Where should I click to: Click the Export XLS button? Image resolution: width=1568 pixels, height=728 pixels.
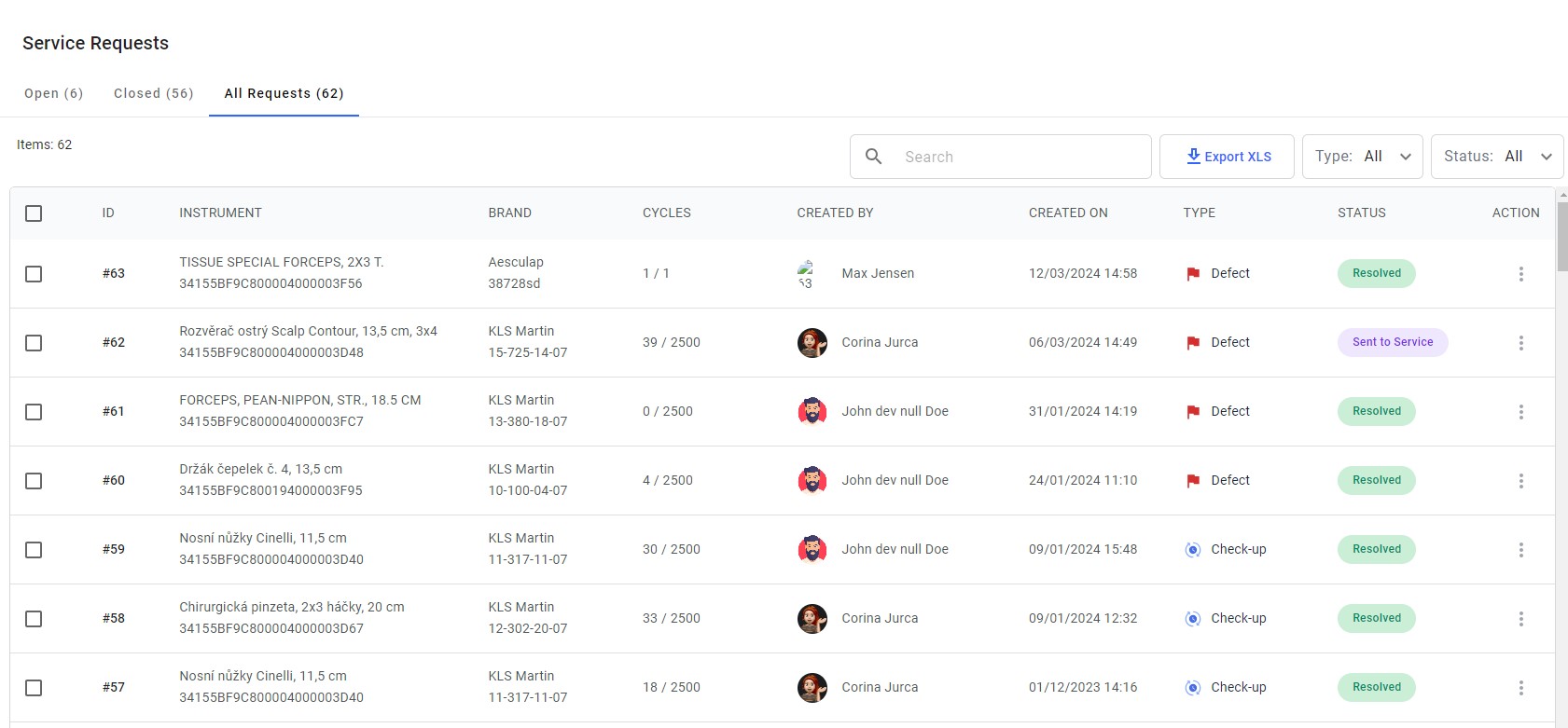coord(1228,157)
